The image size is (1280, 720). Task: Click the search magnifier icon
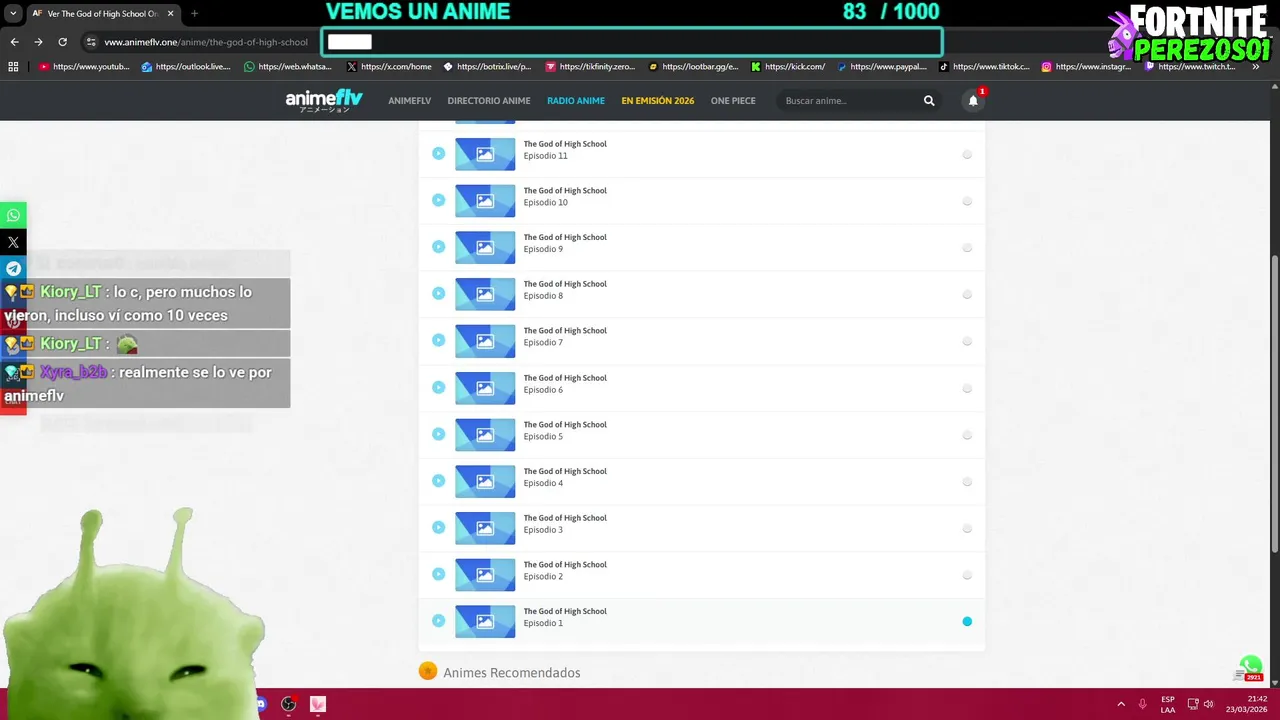coord(929,100)
